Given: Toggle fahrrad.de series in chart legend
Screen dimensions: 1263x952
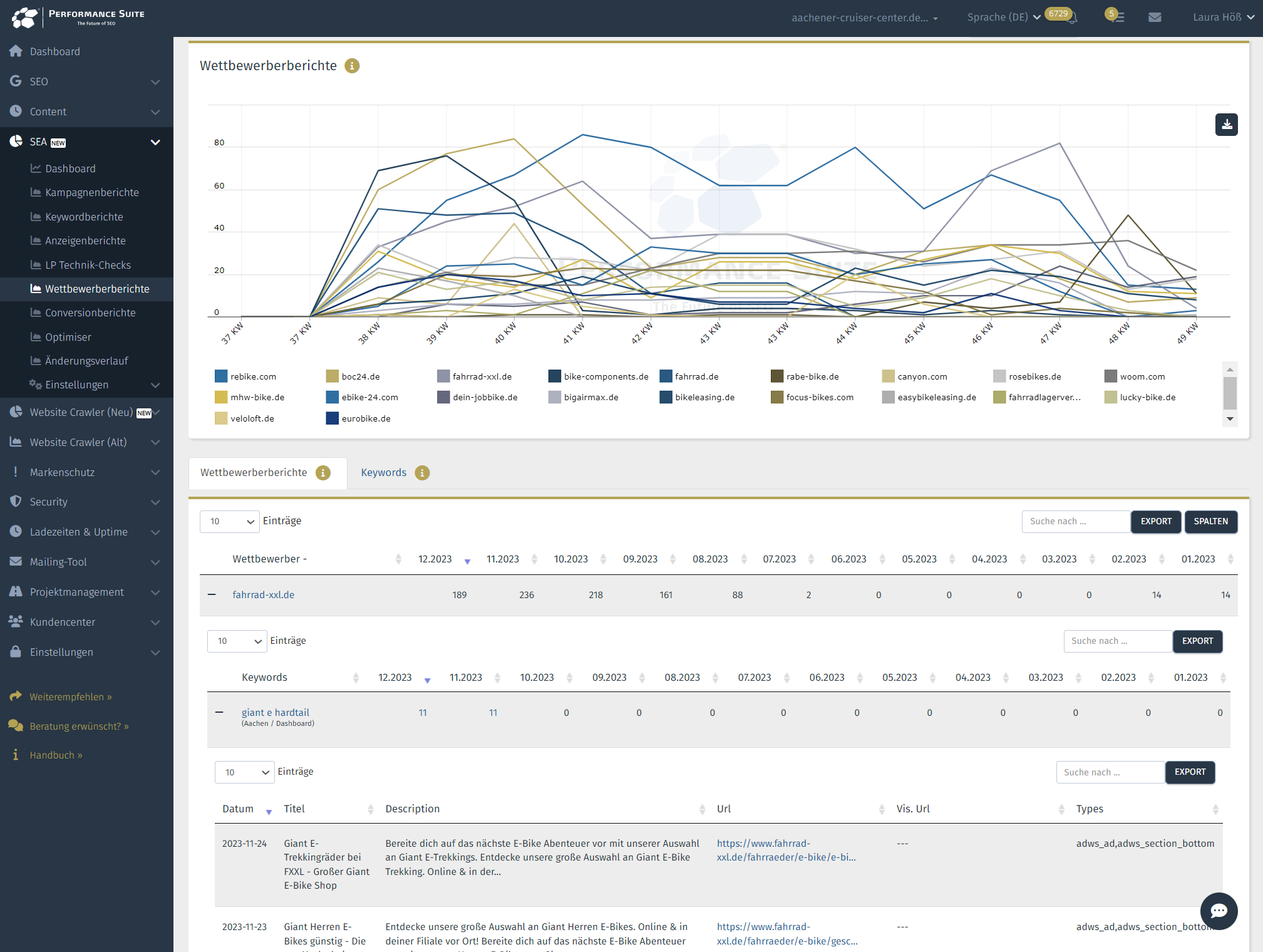Looking at the screenshot, I should pyautogui.click(x=689, y=376).
